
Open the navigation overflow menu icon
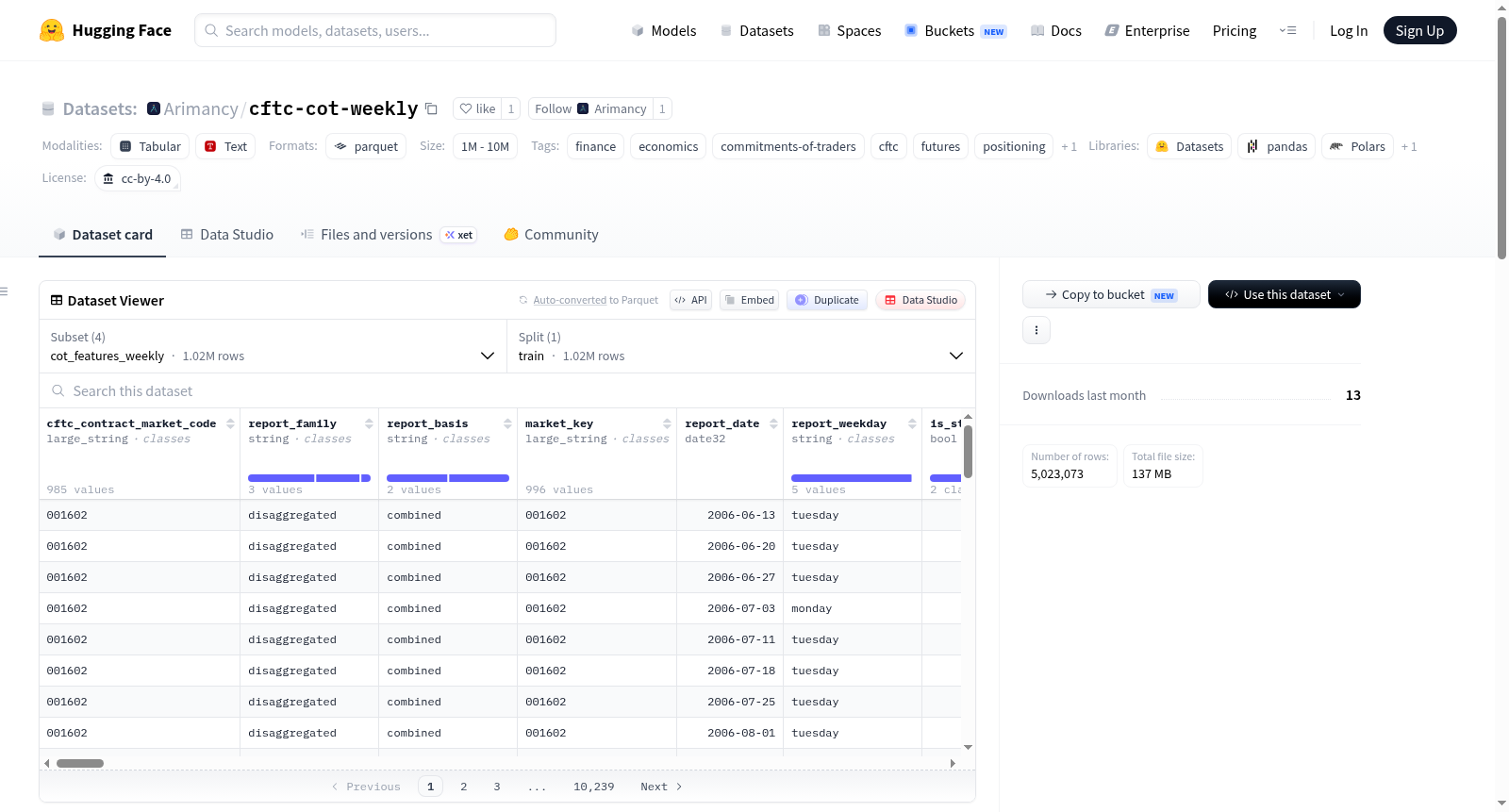pyautogui.click(x=1287, y=30)
